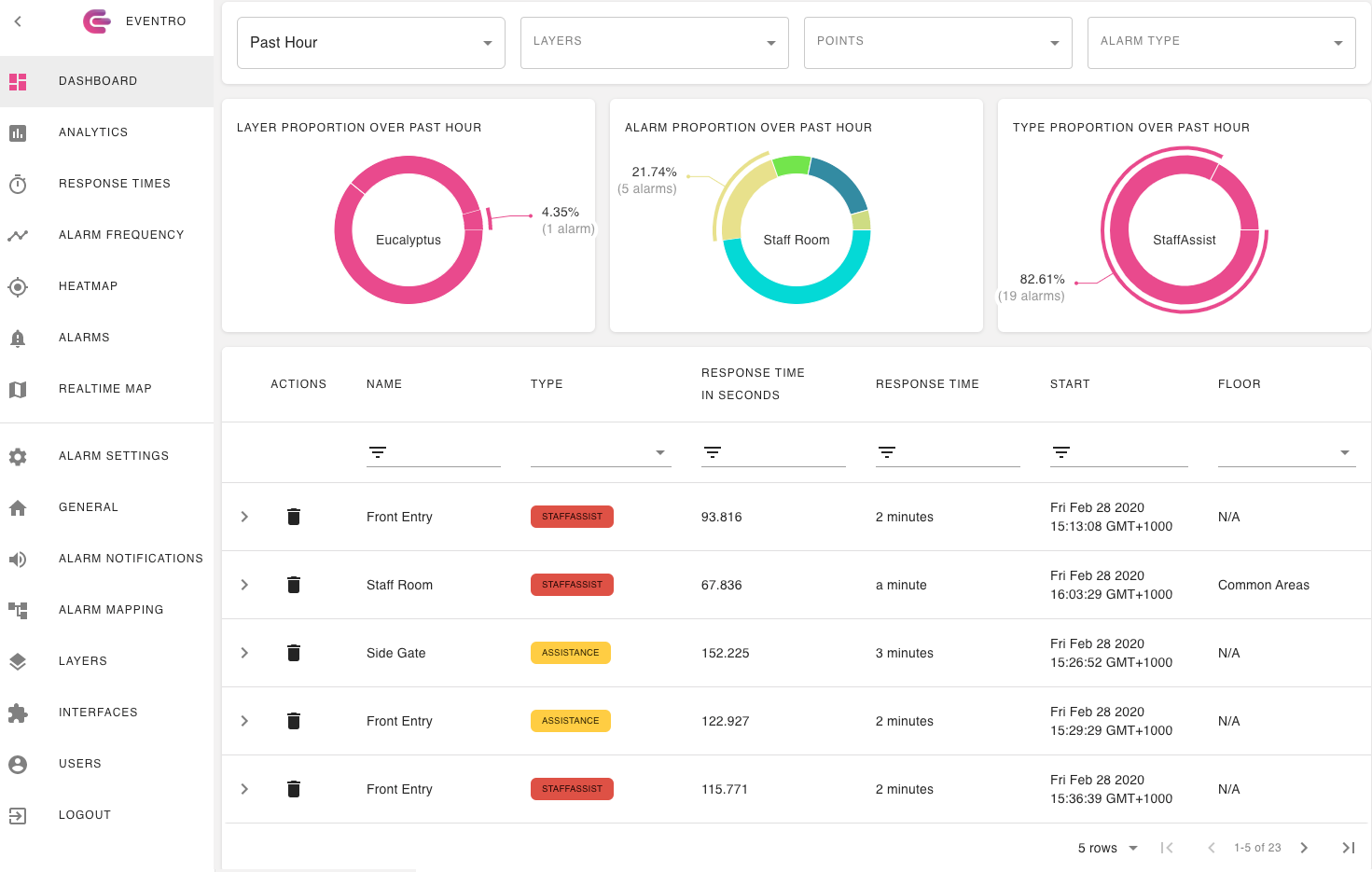This screenshot has width=1372, height=872.
Task: Delete the Staff Room alarm row
Action: pyautogui.click(x=294, y=585)
